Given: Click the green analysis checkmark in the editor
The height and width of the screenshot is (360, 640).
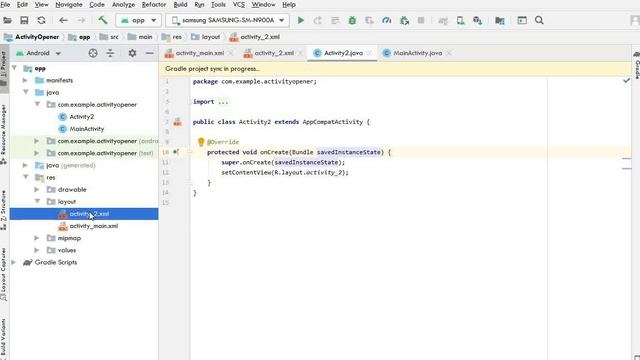Looking at the screenshot, I should click(626, 81).
